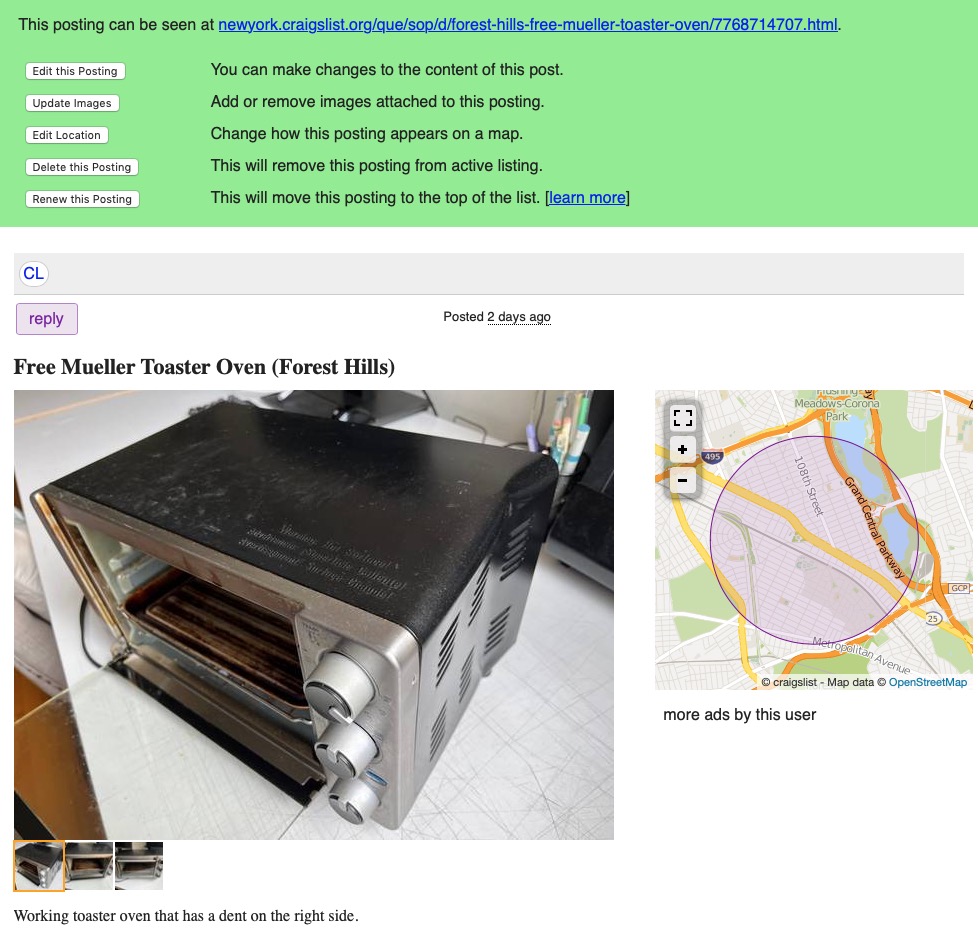The height and width of the screenshot is (938, 978).
Task: Open the OpenStreetMap attribution link
Action: [927, 682]
